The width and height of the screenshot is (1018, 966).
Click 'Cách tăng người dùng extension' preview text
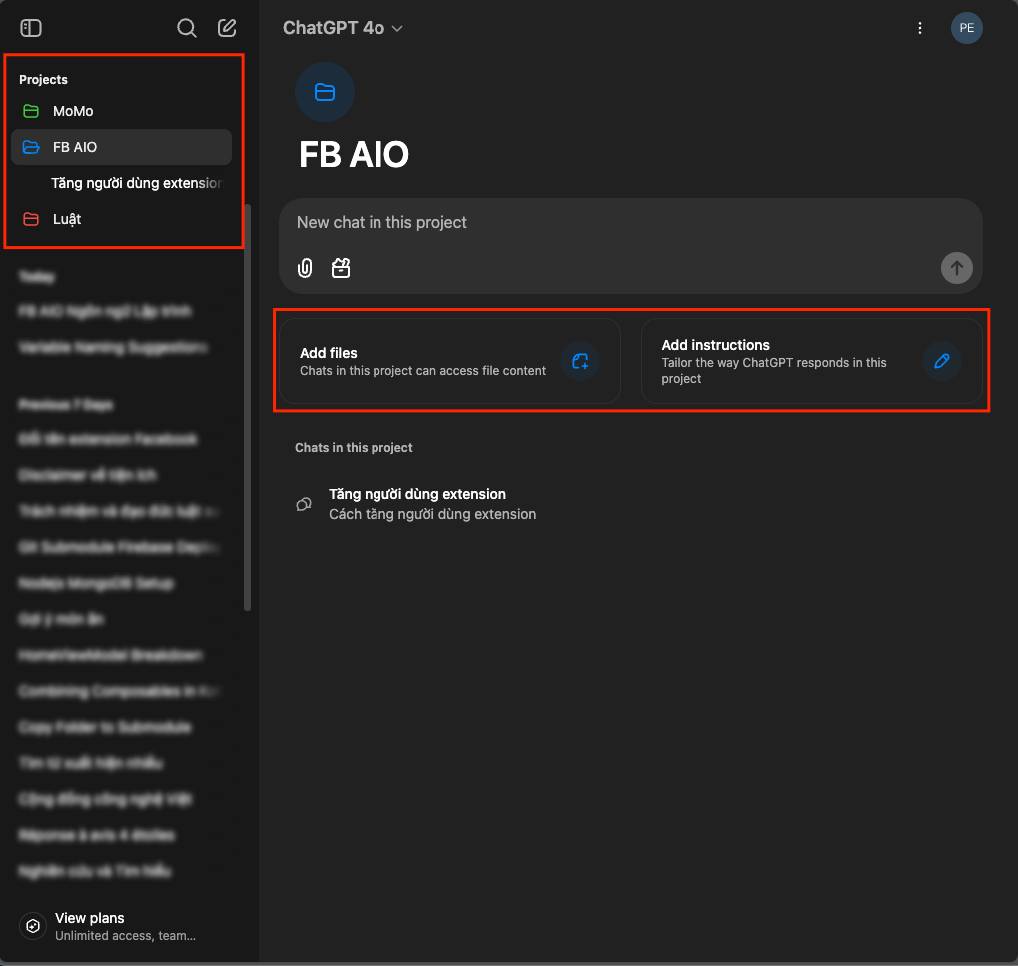pos(432,514)
